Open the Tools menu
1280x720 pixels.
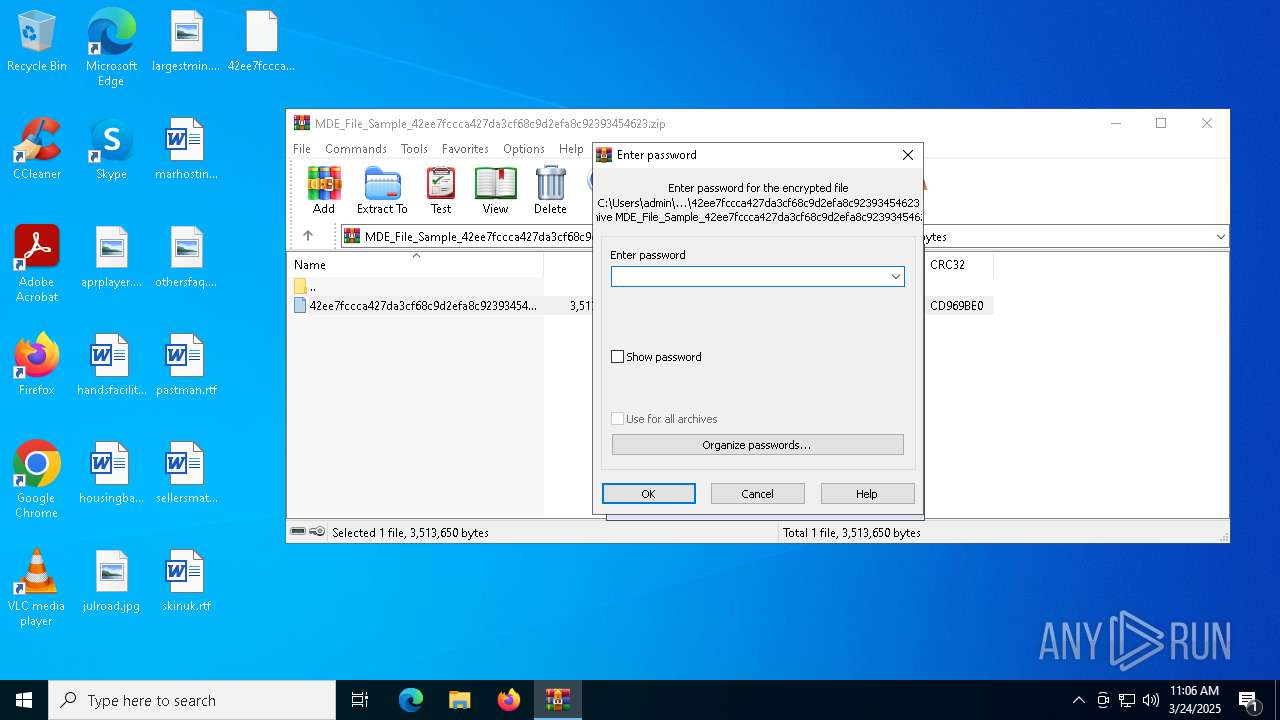point(414,149)
